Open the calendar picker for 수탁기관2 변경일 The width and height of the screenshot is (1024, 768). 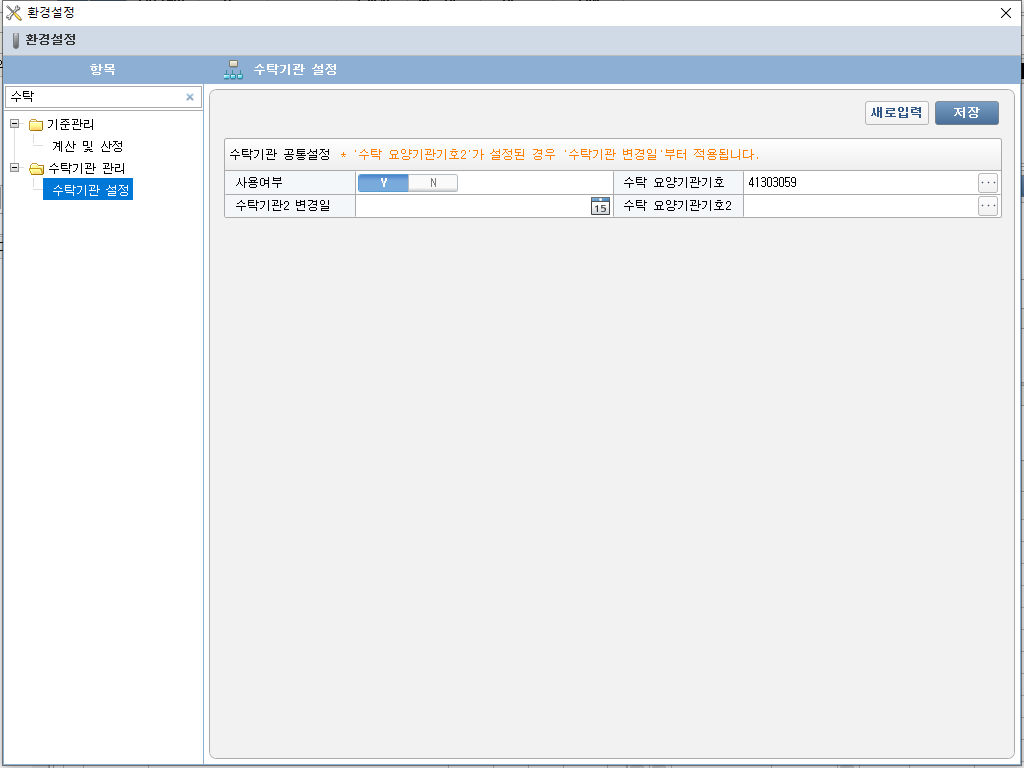600,207
